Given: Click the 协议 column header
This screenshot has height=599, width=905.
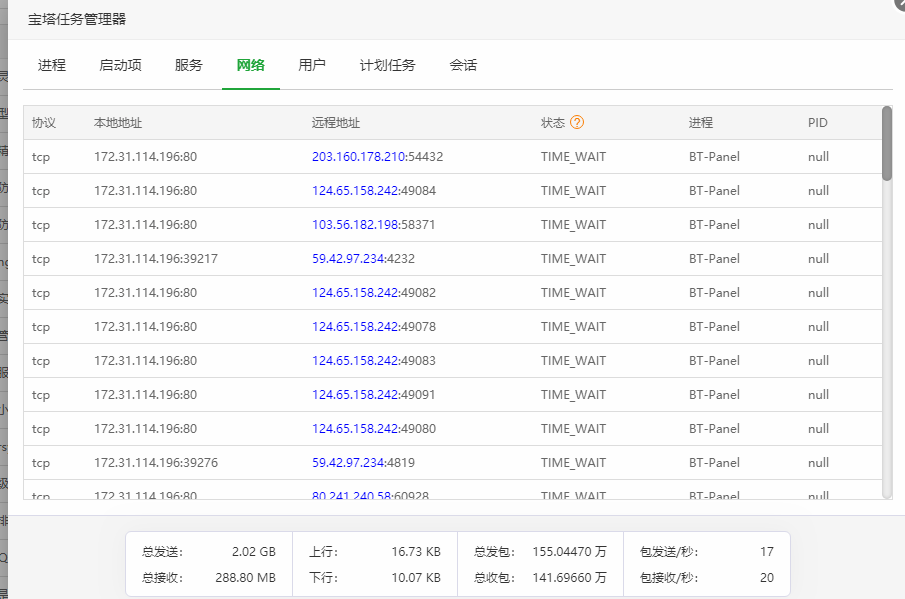Looking at the screenshot, I should pos(44,122).
